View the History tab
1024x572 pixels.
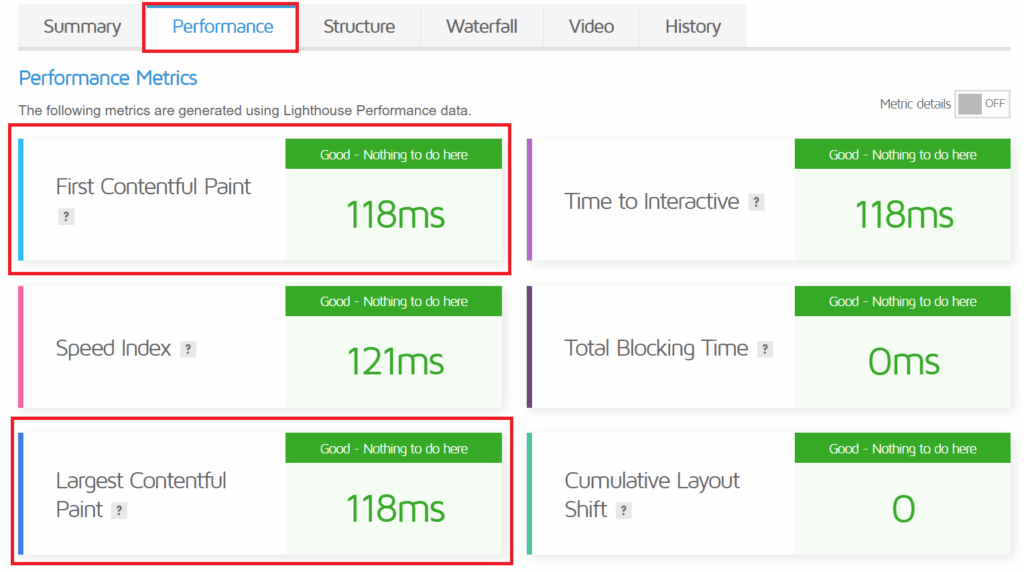(693, 27)
